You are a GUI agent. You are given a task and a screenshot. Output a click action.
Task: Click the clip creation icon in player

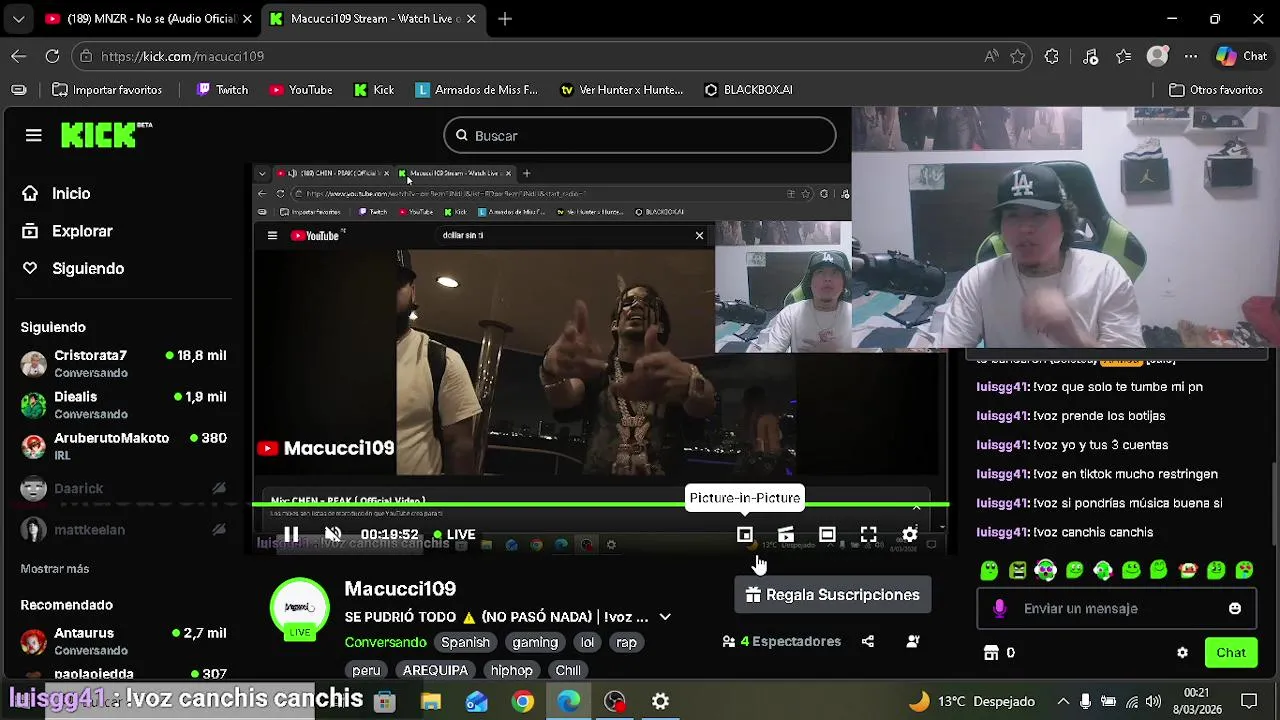click(x=786, y=535)
